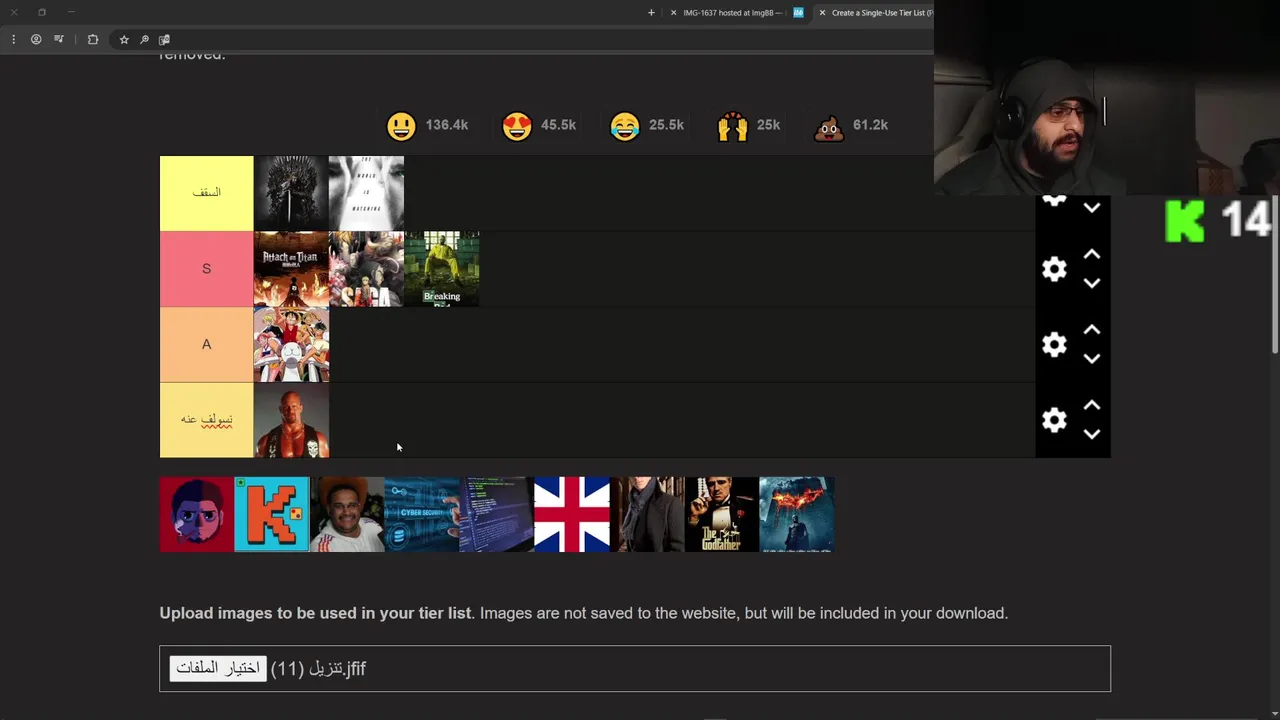
Task: Click the zoom magnifier icon in address bar
Action: coord(144,39)
